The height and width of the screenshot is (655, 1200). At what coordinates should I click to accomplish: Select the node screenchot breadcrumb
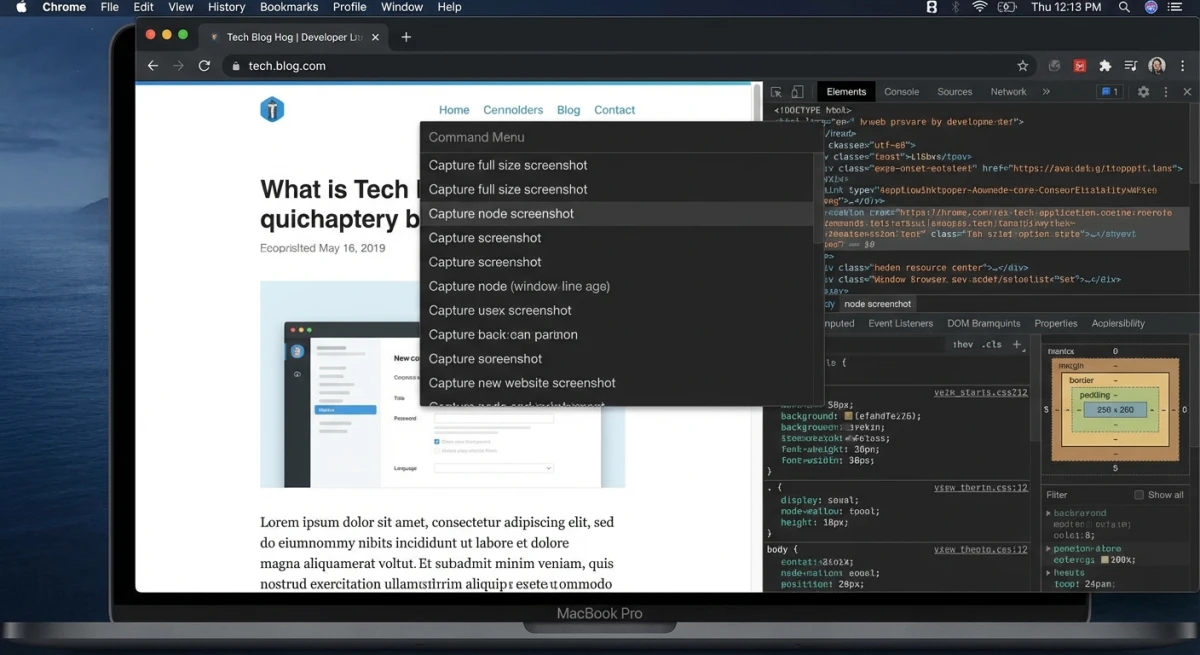(877, 304)
